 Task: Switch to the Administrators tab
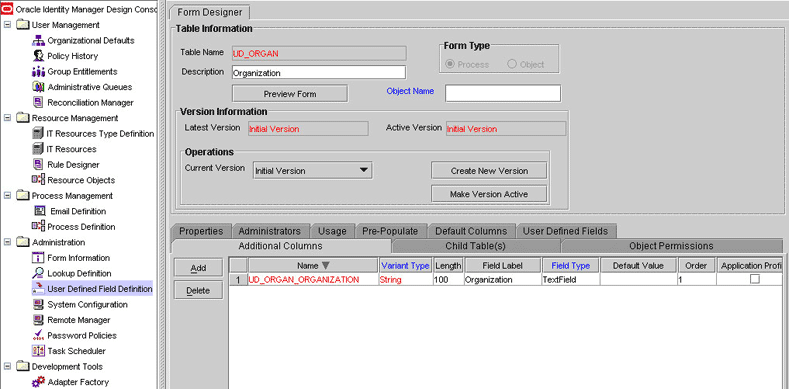[270, 231]
